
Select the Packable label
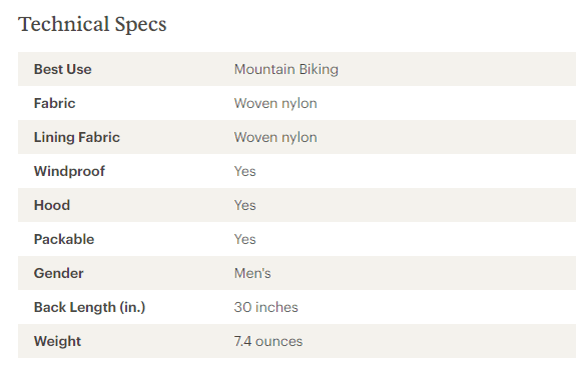pos(64,239)
